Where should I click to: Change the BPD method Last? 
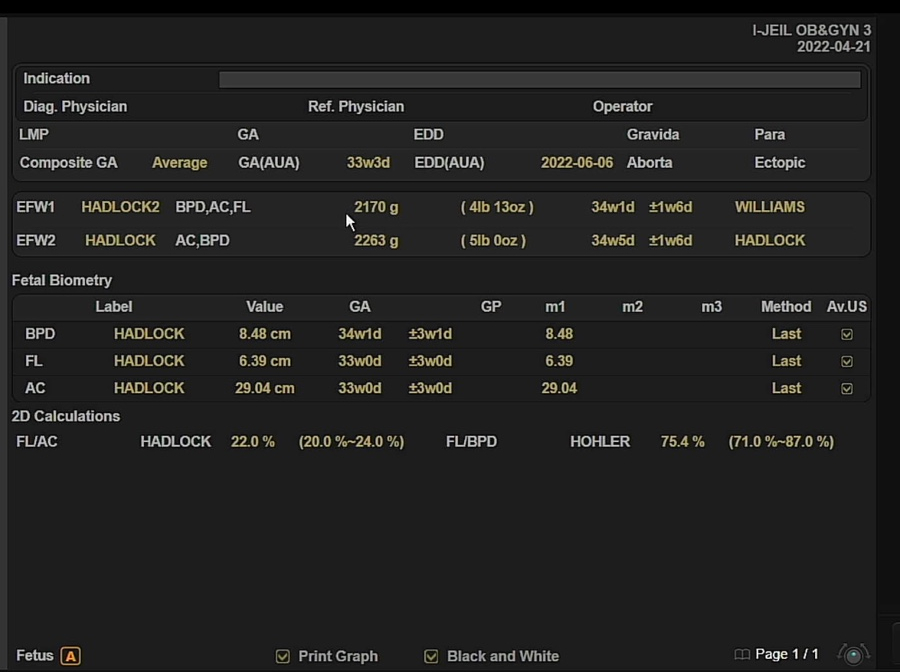click(786, 334)
